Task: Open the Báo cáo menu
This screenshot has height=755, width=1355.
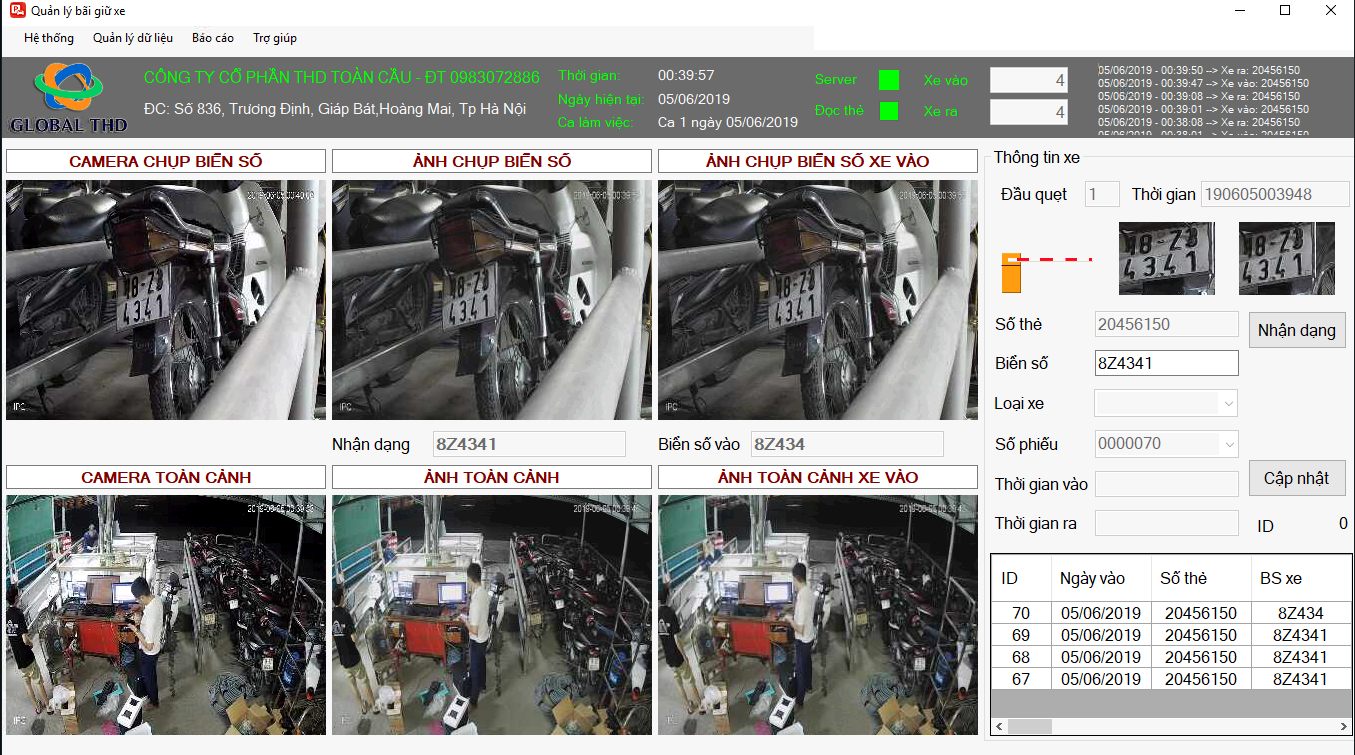Action: coord(213,38)
